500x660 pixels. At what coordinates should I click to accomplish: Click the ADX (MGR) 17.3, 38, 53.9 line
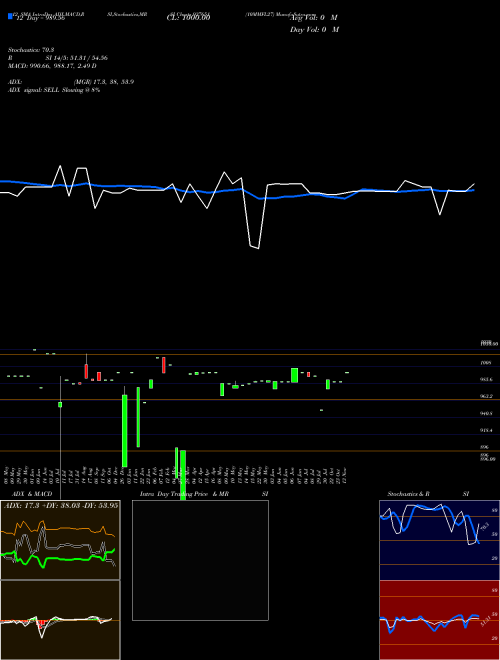point(71,82)
